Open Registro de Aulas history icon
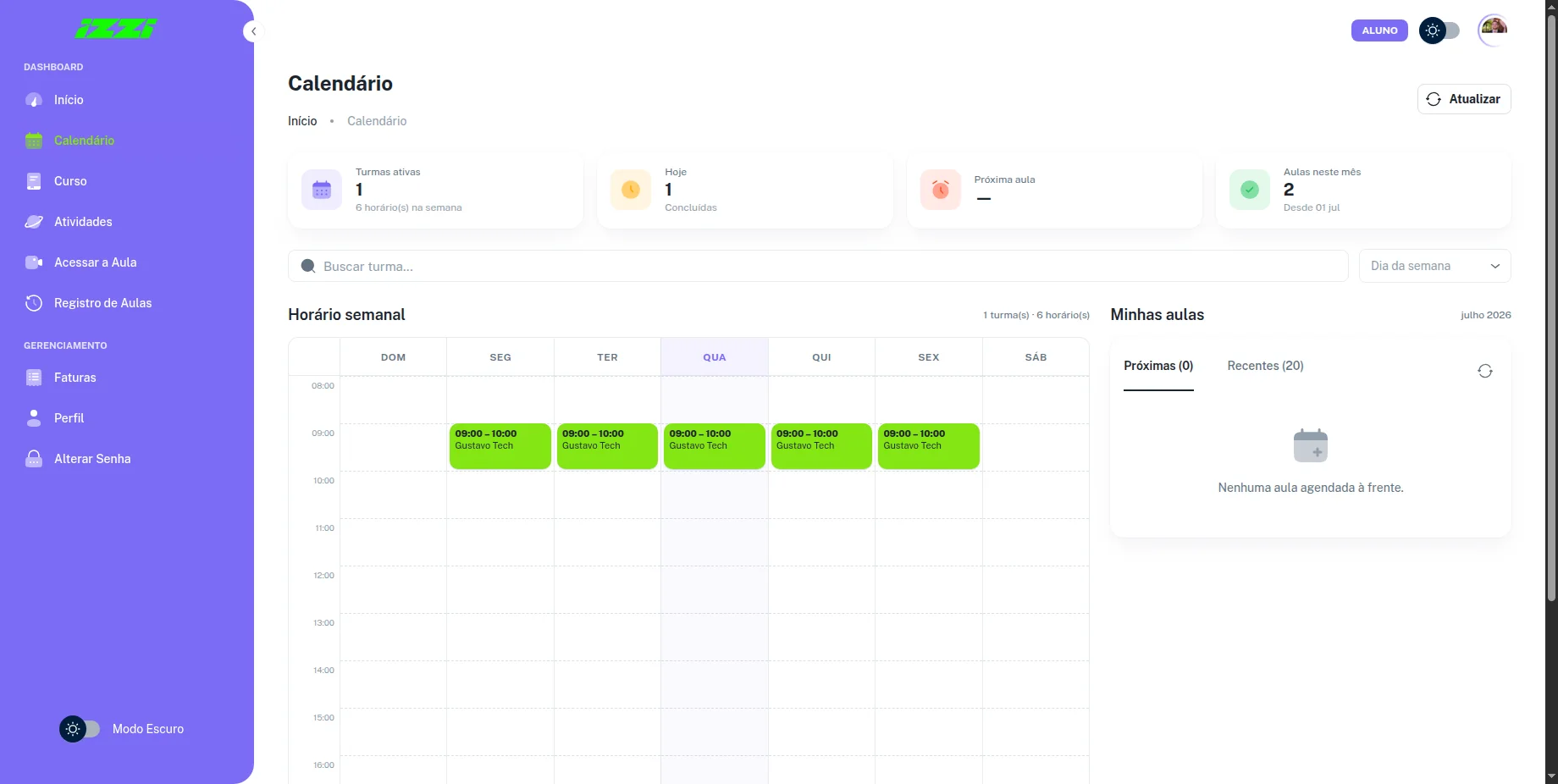Screen dimensions: 1558x784 (34, 303)
